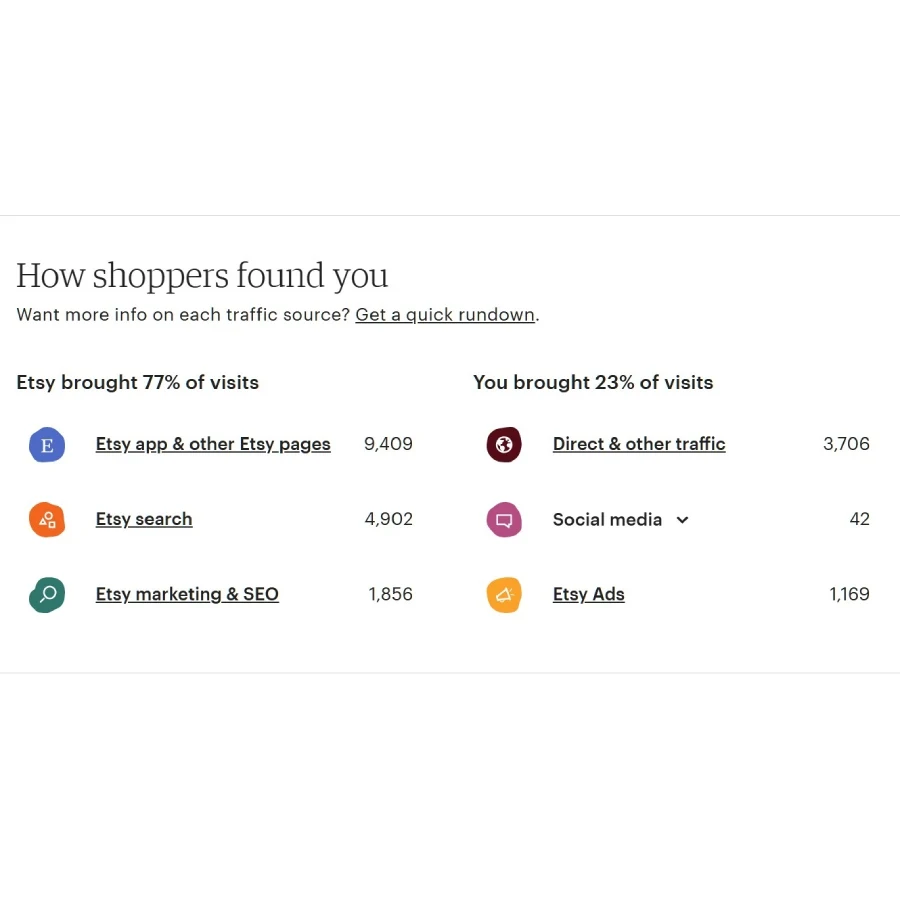Click the orange Etsy search shapes icon
The width and height of the screenshot is (900, 900).
point(47,519)
